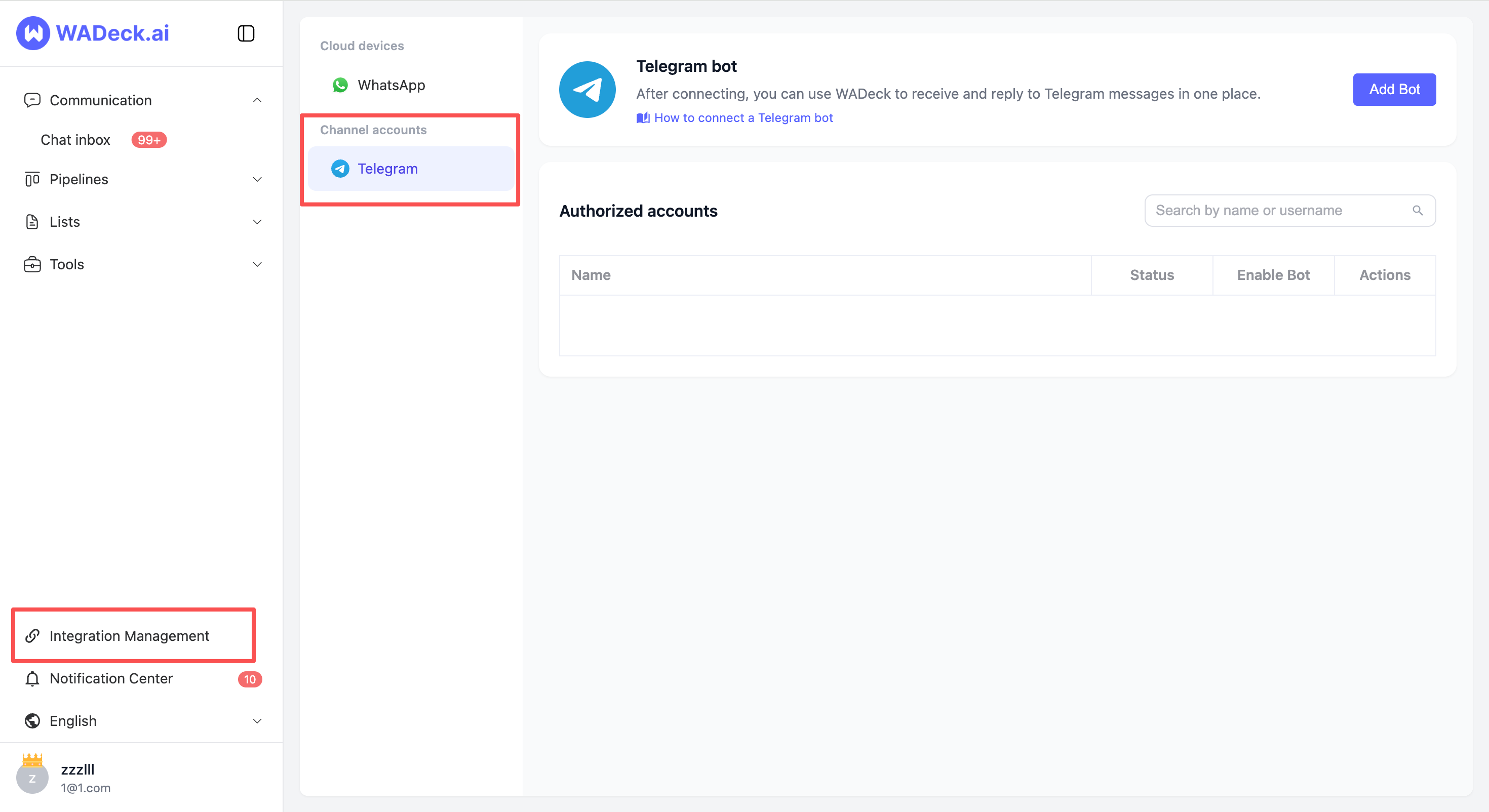Click the Pipelines board icon
Image resolution: width=1489 pixels, height=812 pixels.
point(32,179)
